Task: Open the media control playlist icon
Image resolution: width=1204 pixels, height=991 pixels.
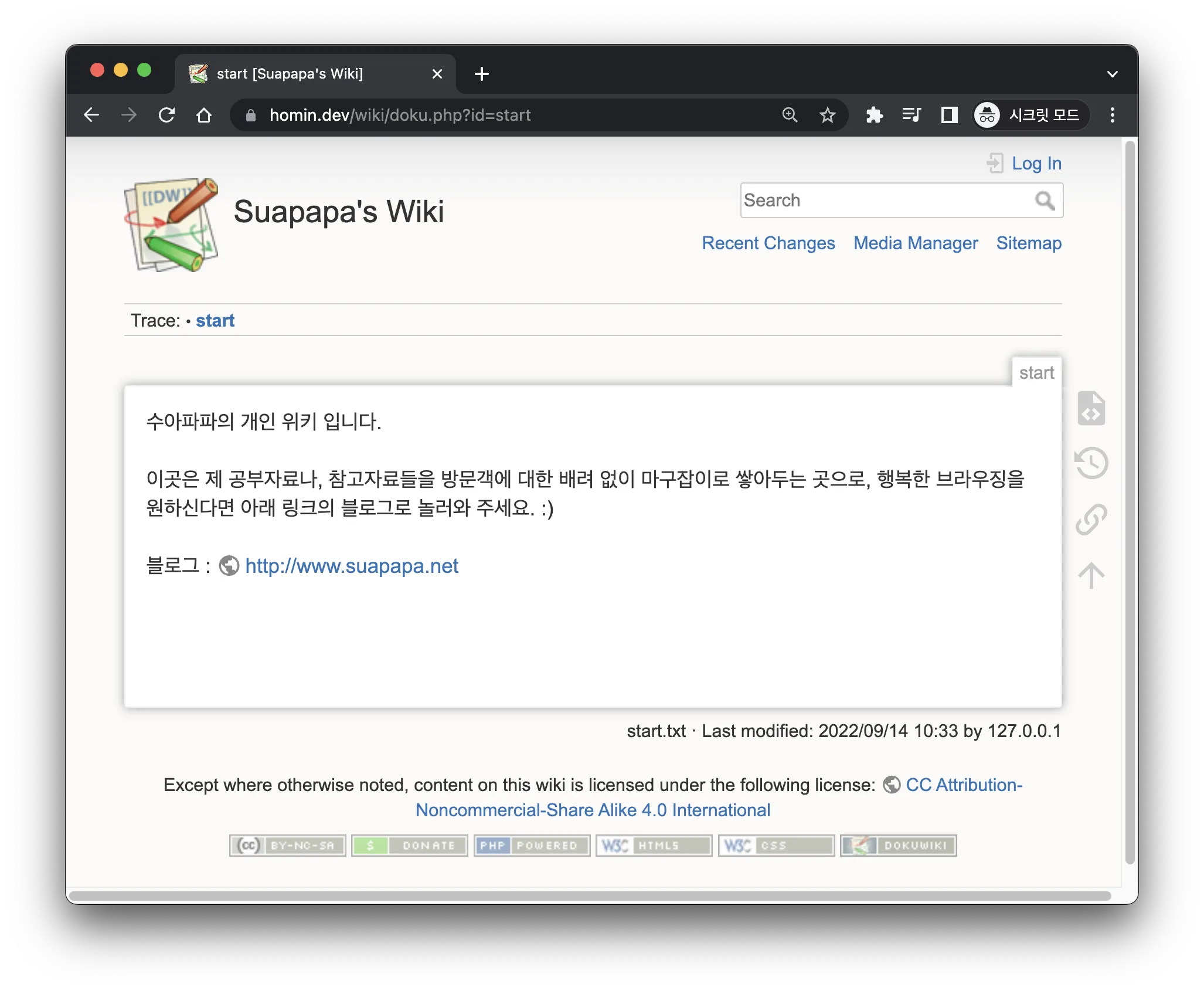Action: point(911,115)
